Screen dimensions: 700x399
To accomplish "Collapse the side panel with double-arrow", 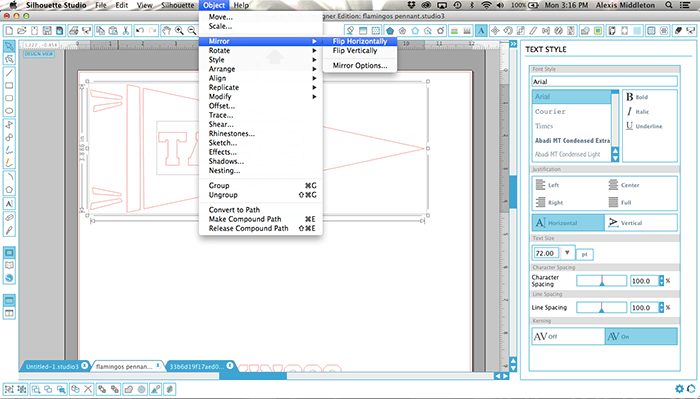I will [513, 44].
